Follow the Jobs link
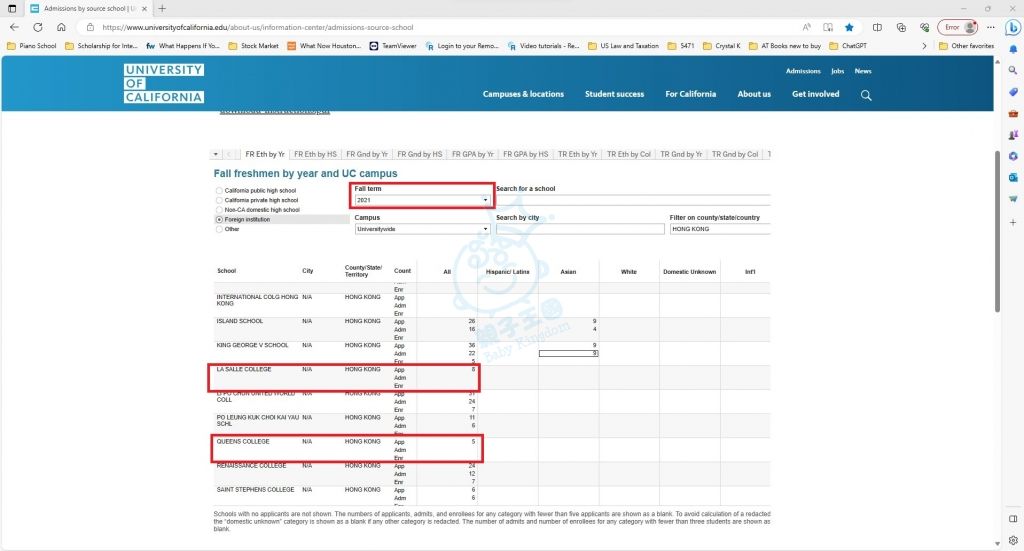 [837, 71]
